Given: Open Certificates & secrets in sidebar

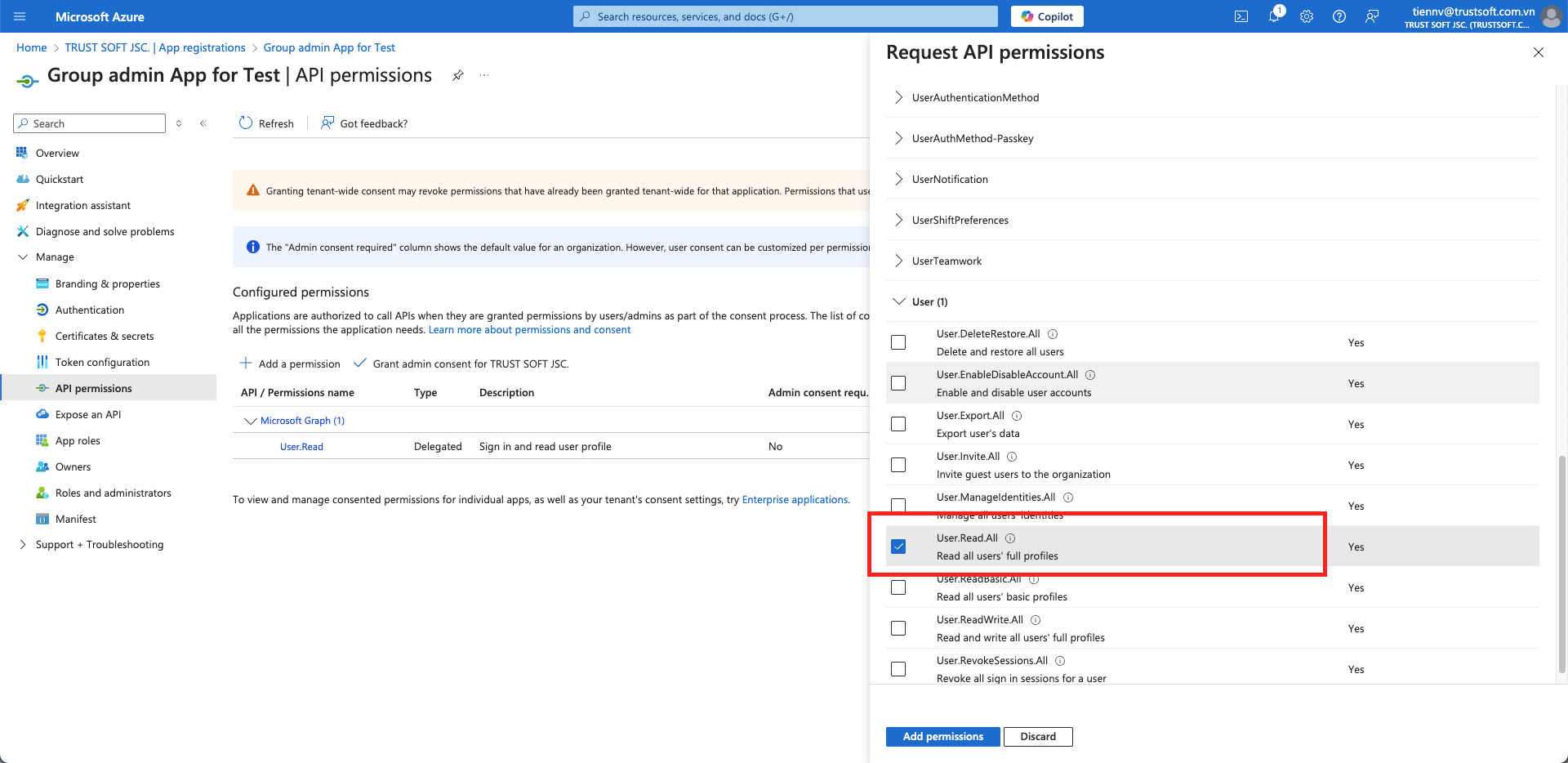Looking at the screenshot, I should click(105, 336).
